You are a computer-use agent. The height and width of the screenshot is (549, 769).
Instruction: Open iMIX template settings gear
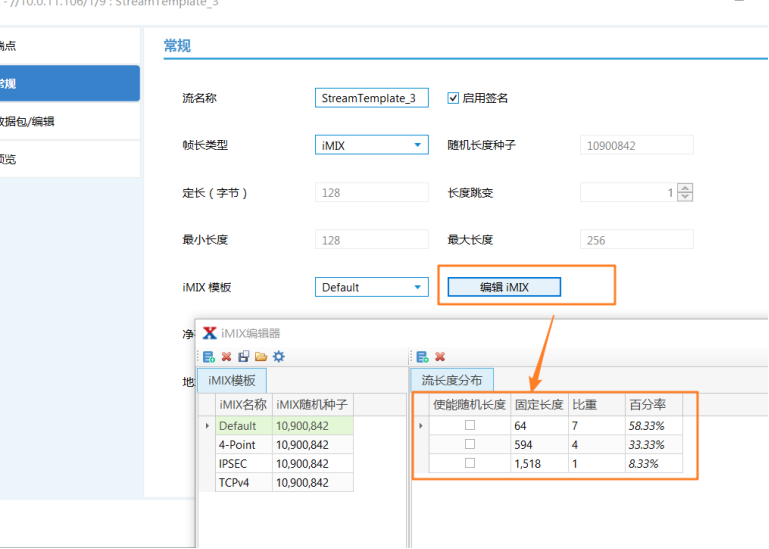[x=279, y=357]
